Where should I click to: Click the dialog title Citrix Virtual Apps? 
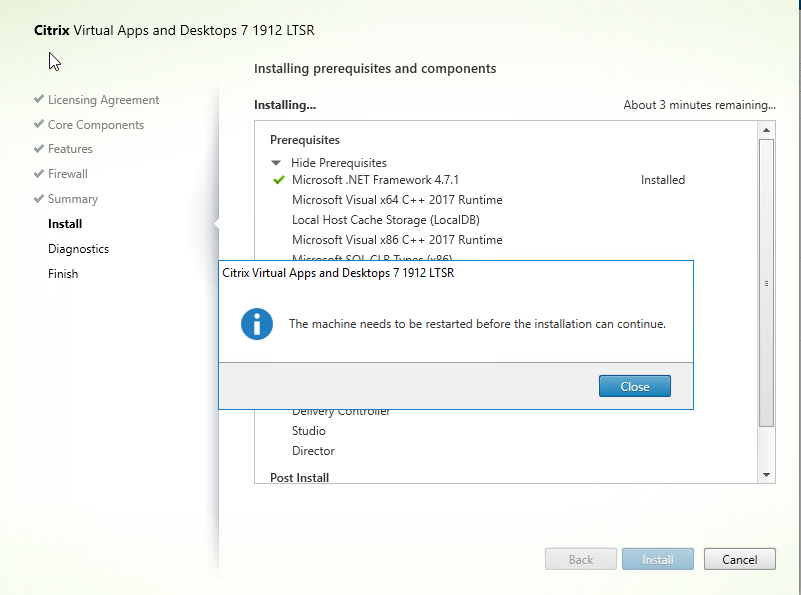[x=338, y=273]
